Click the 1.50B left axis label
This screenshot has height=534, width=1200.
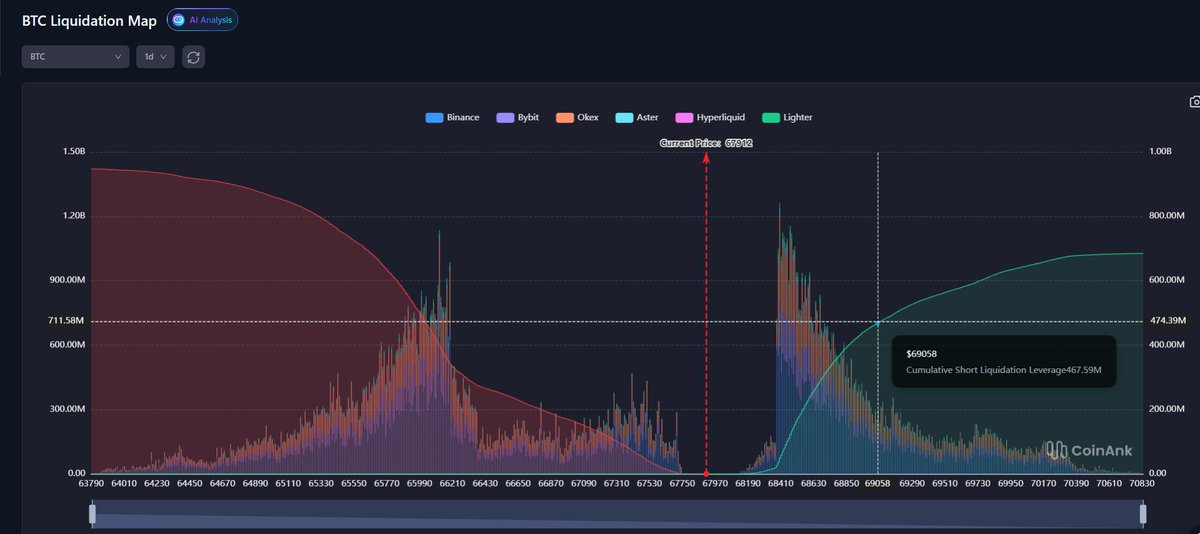(73, 152)
